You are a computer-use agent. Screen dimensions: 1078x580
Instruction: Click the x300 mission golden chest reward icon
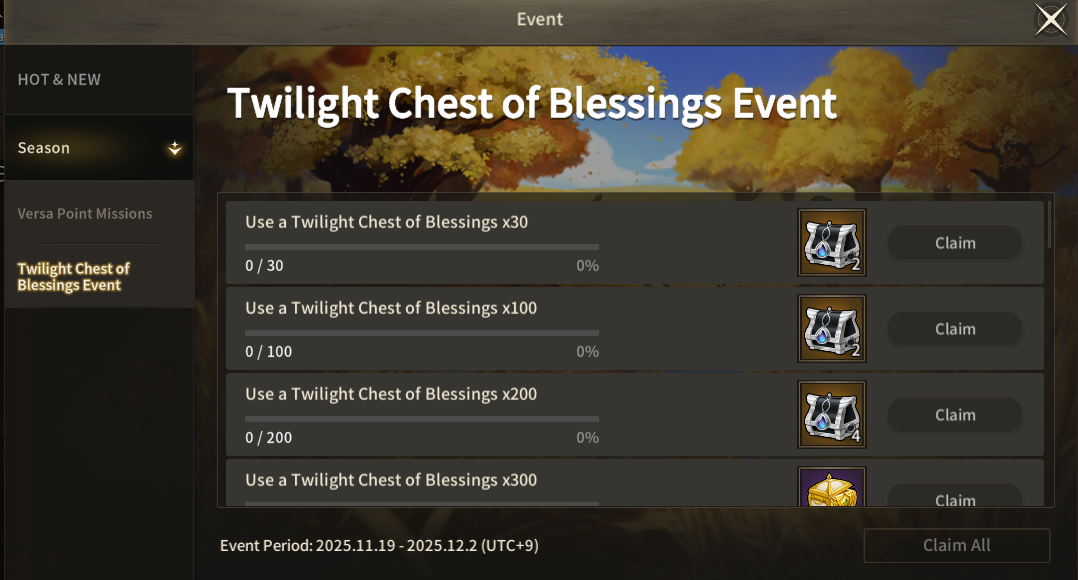click(831, 488)
